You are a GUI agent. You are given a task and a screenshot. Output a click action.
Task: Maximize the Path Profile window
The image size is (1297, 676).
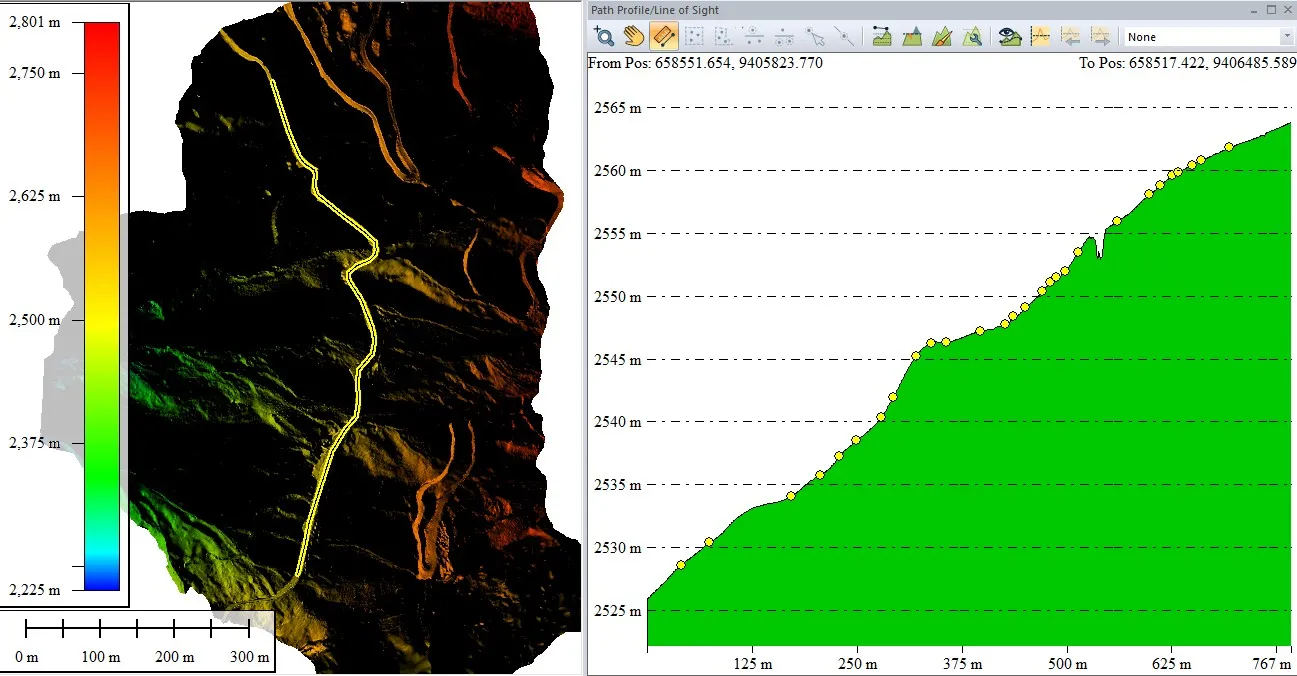(1270, 10)
